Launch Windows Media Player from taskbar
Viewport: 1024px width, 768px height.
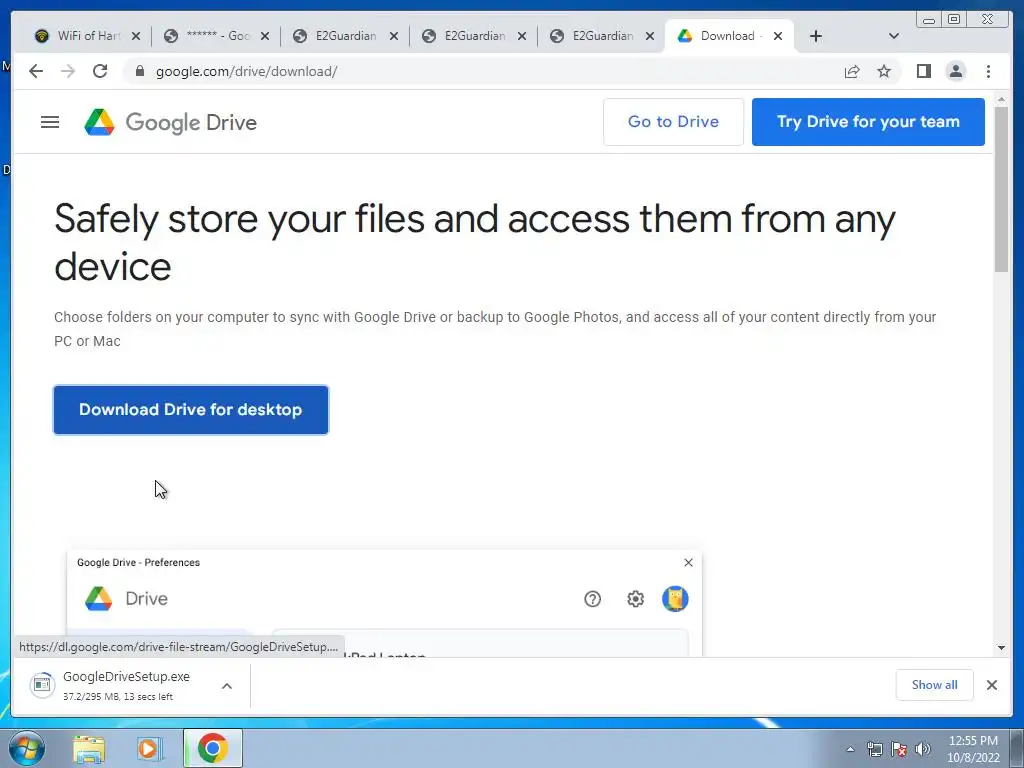pos(149,748)
